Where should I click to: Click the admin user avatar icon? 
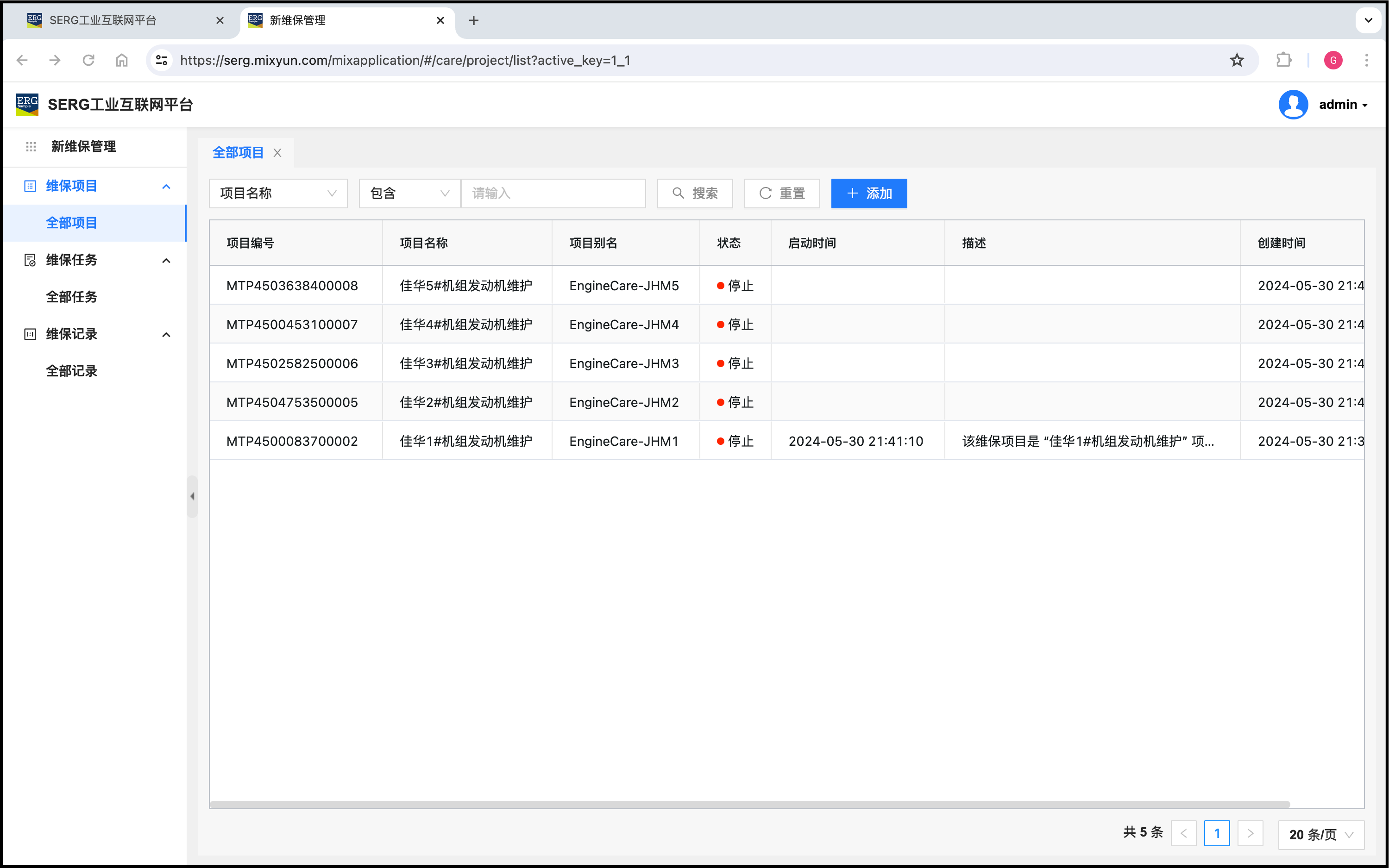(1293, 105)
